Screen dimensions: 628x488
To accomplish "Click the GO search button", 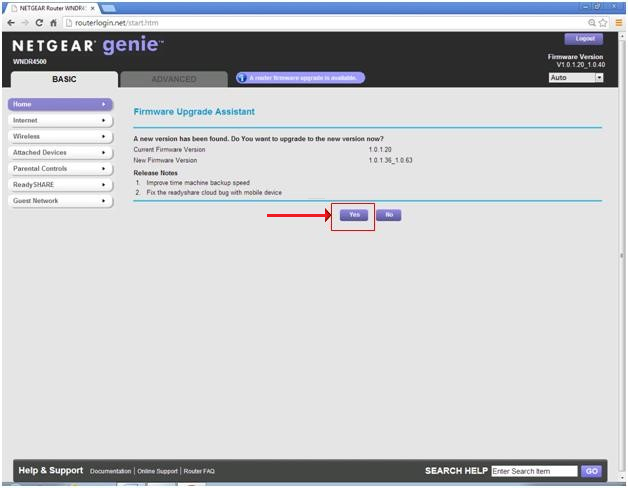I will 592,471.
